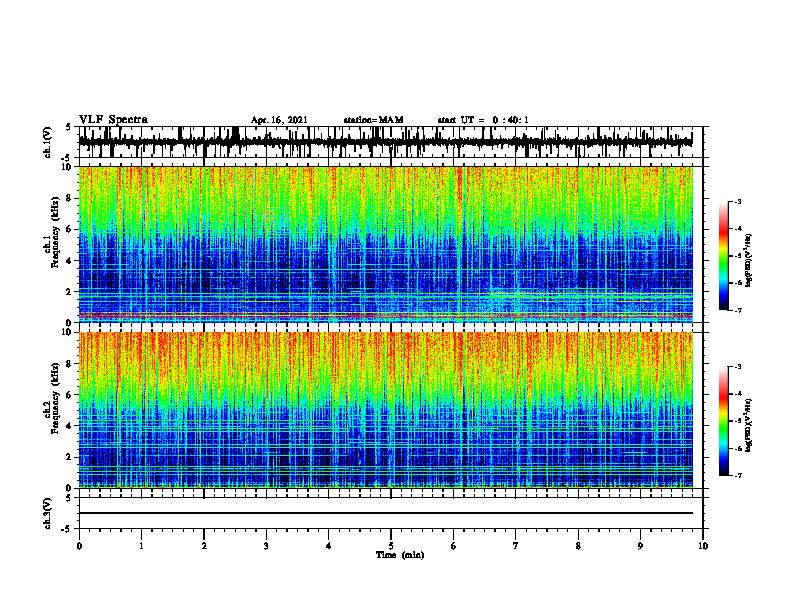
Task: Click the "5" volt tick of ch.1 waveform
Action: (68, 128)
